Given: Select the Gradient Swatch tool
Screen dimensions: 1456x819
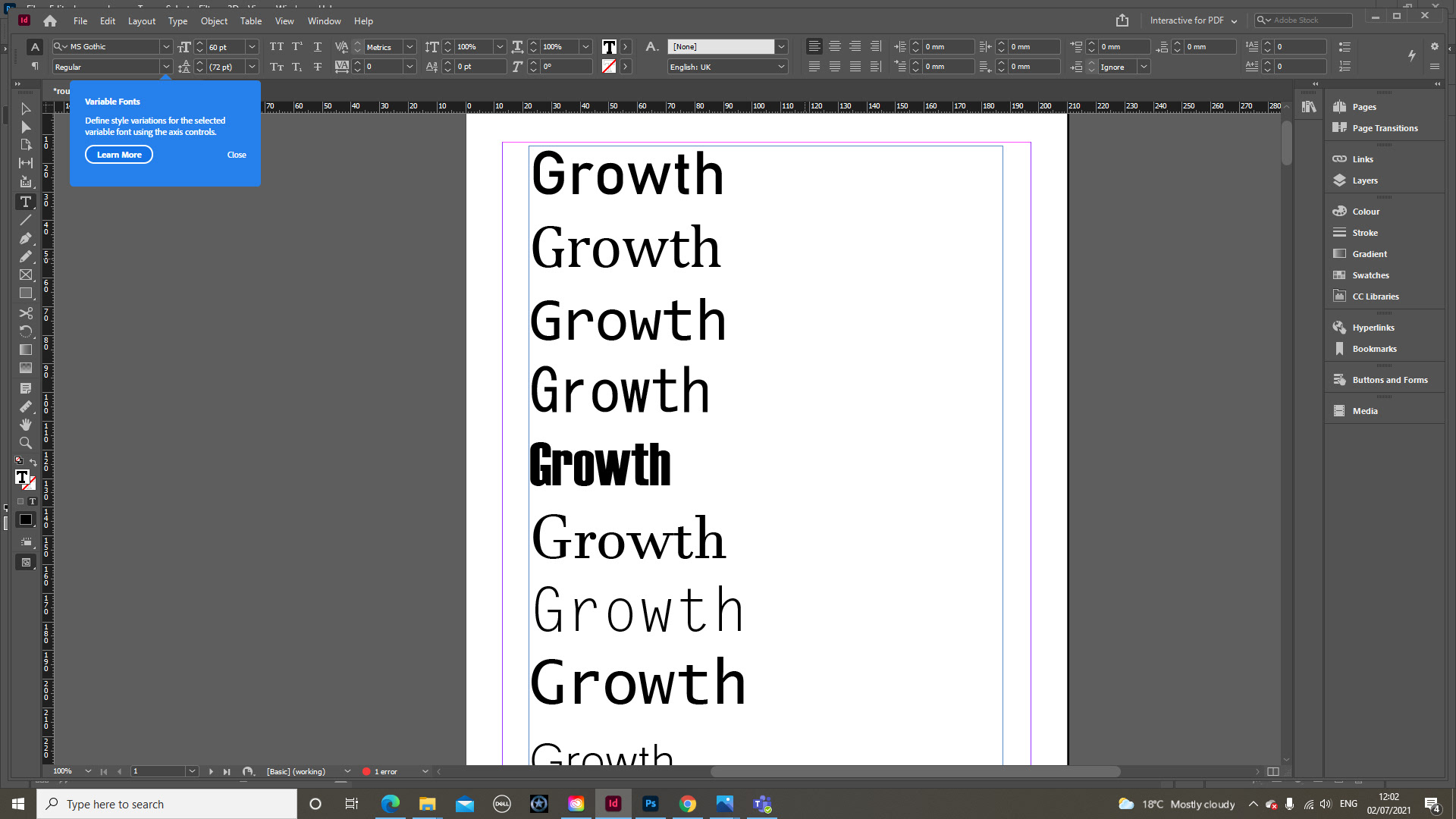Looking at the screenshot, I should pyautogui.click(x=25, y=350).
